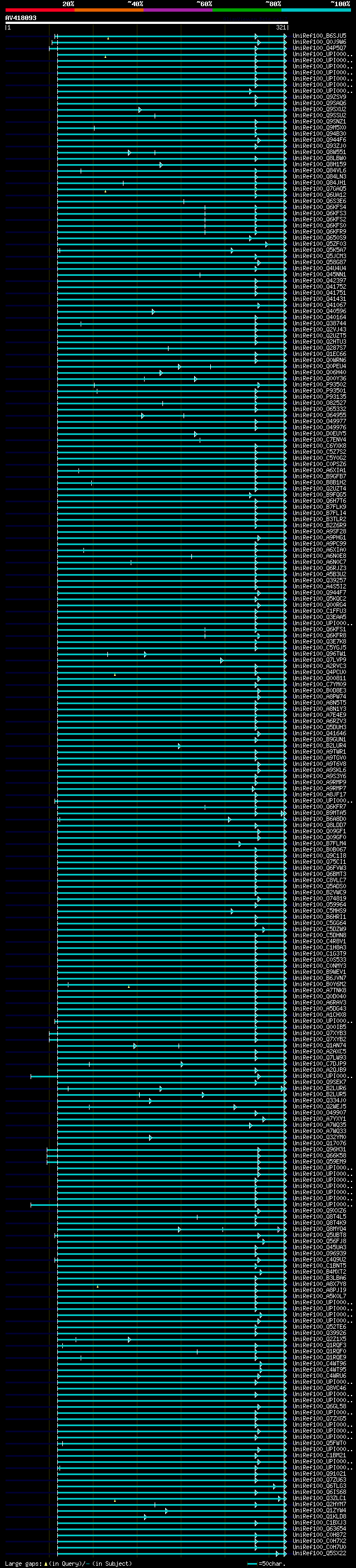Select the UniRef100_Q6KFS4 label

[x=319, y=207]
